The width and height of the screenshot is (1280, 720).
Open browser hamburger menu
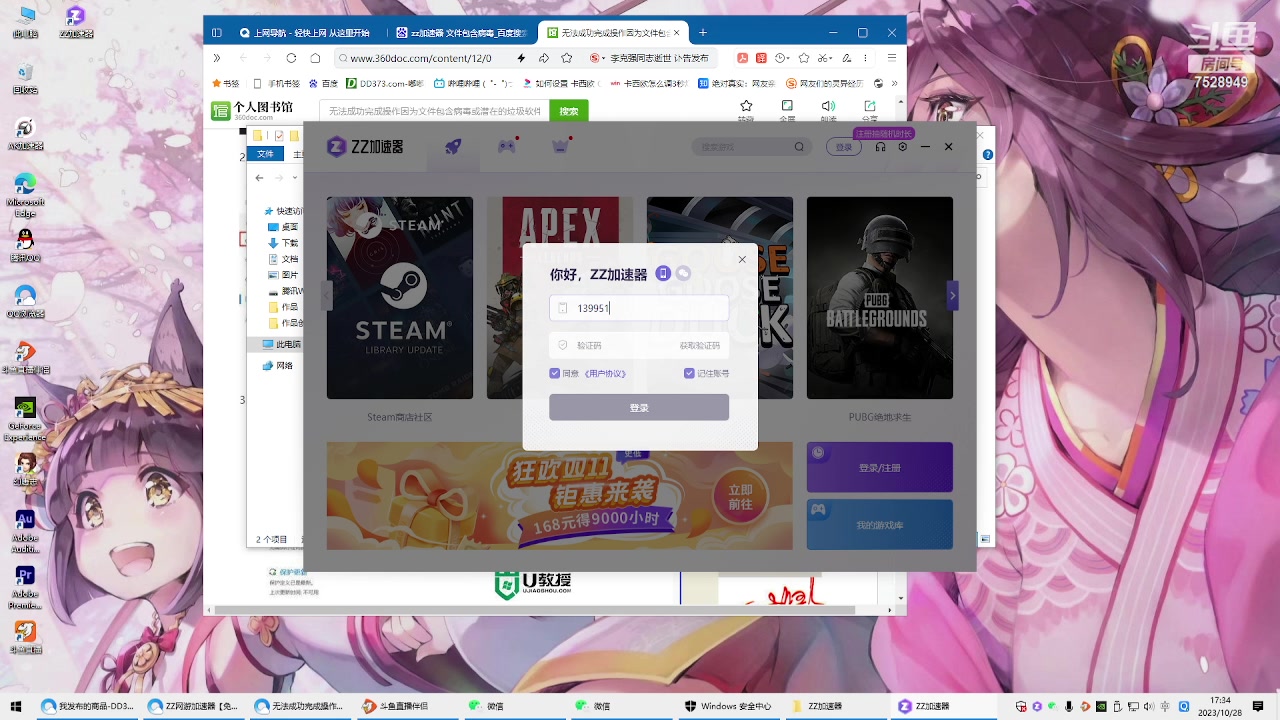(892, 58)
